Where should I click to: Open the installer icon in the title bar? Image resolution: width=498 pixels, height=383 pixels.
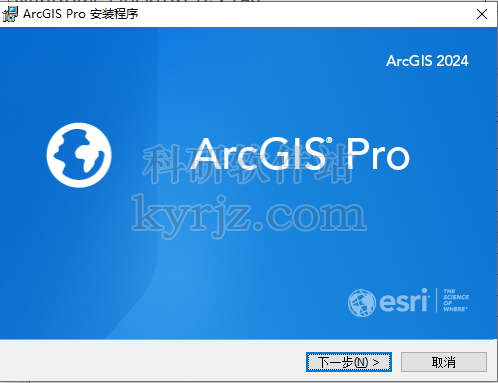tap(10, 14)
